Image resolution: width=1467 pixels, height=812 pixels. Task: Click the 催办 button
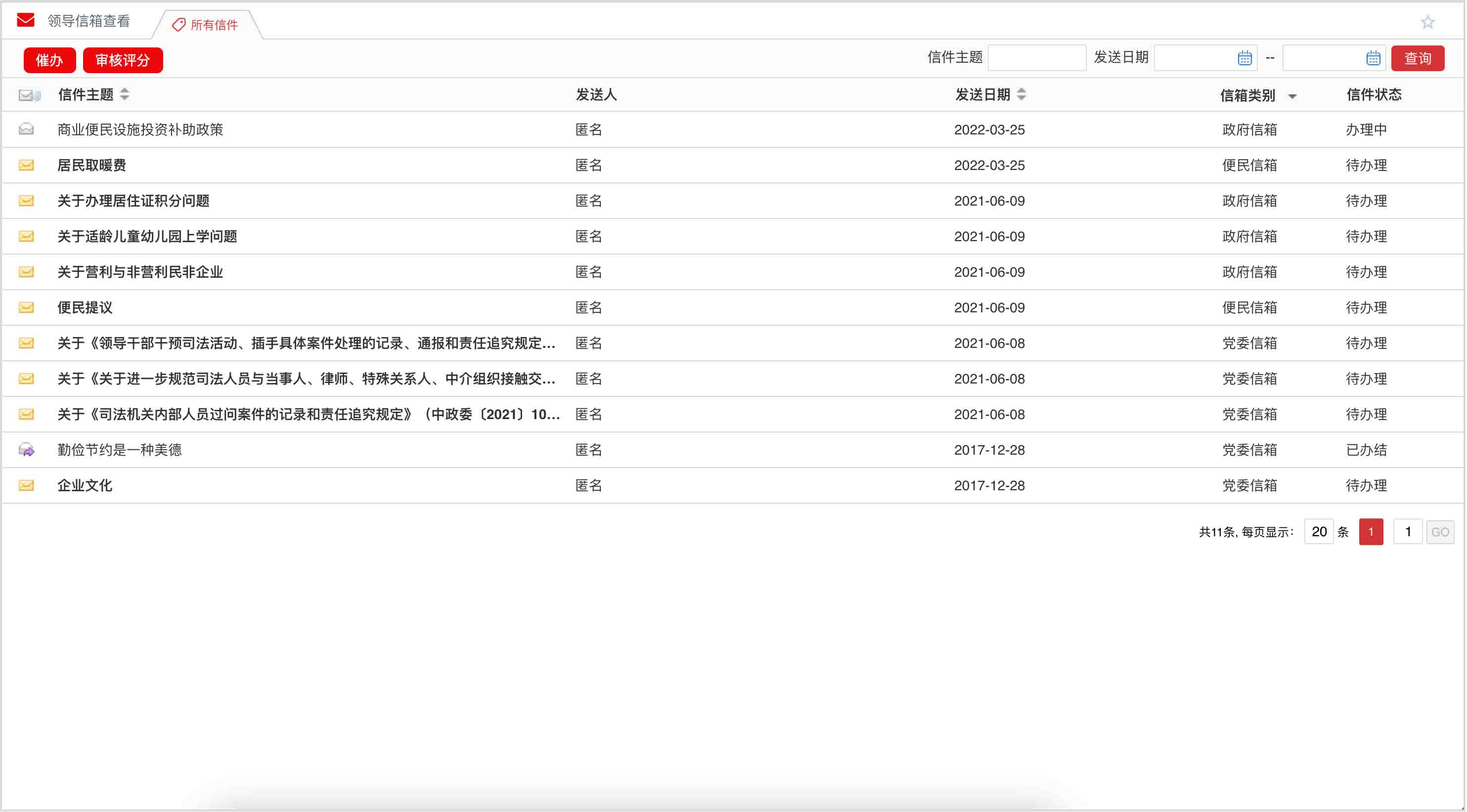tap(49, 60)
